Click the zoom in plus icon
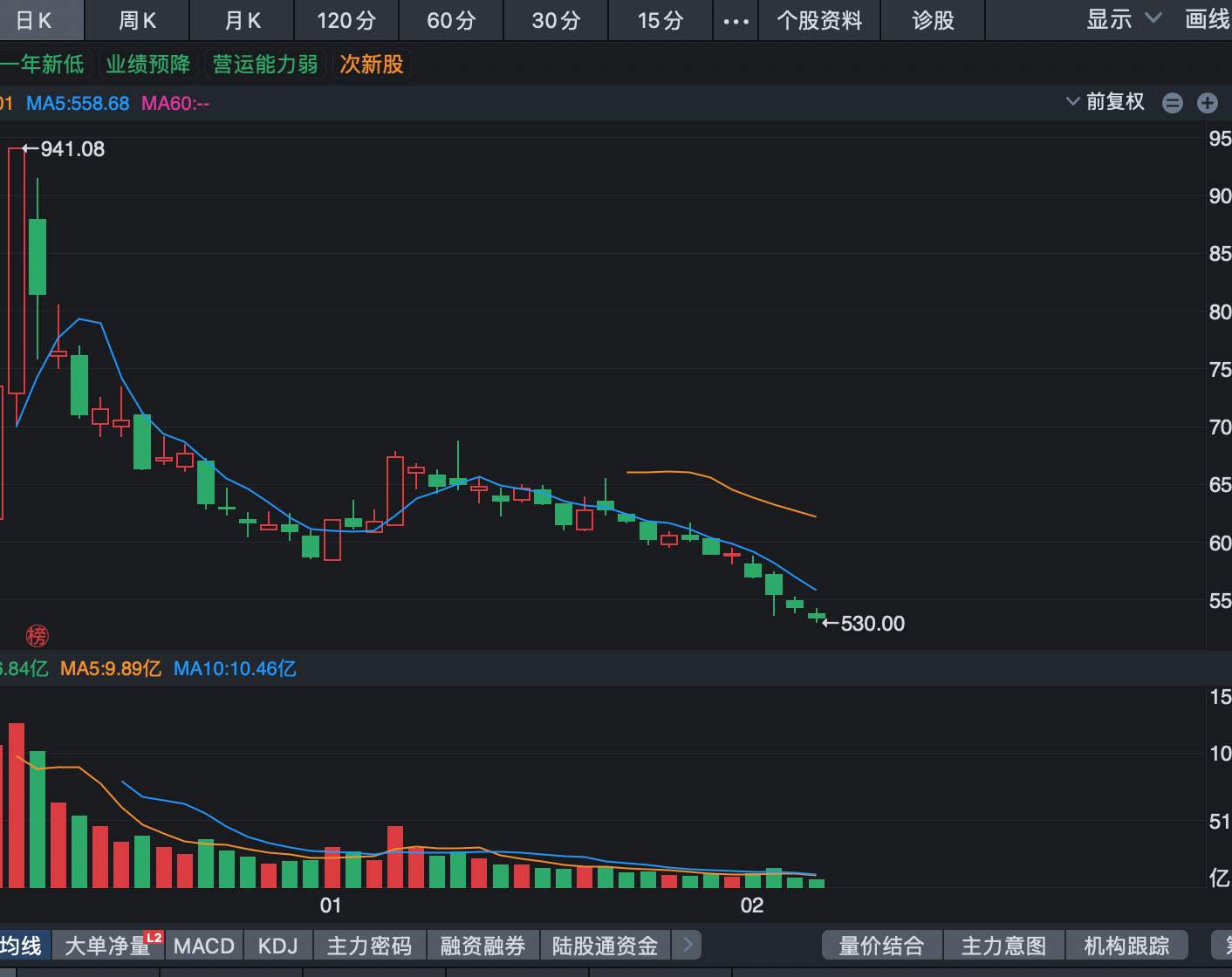Image resolution: width=1232 pixels, height=977 pixels. coord(1208,103)
